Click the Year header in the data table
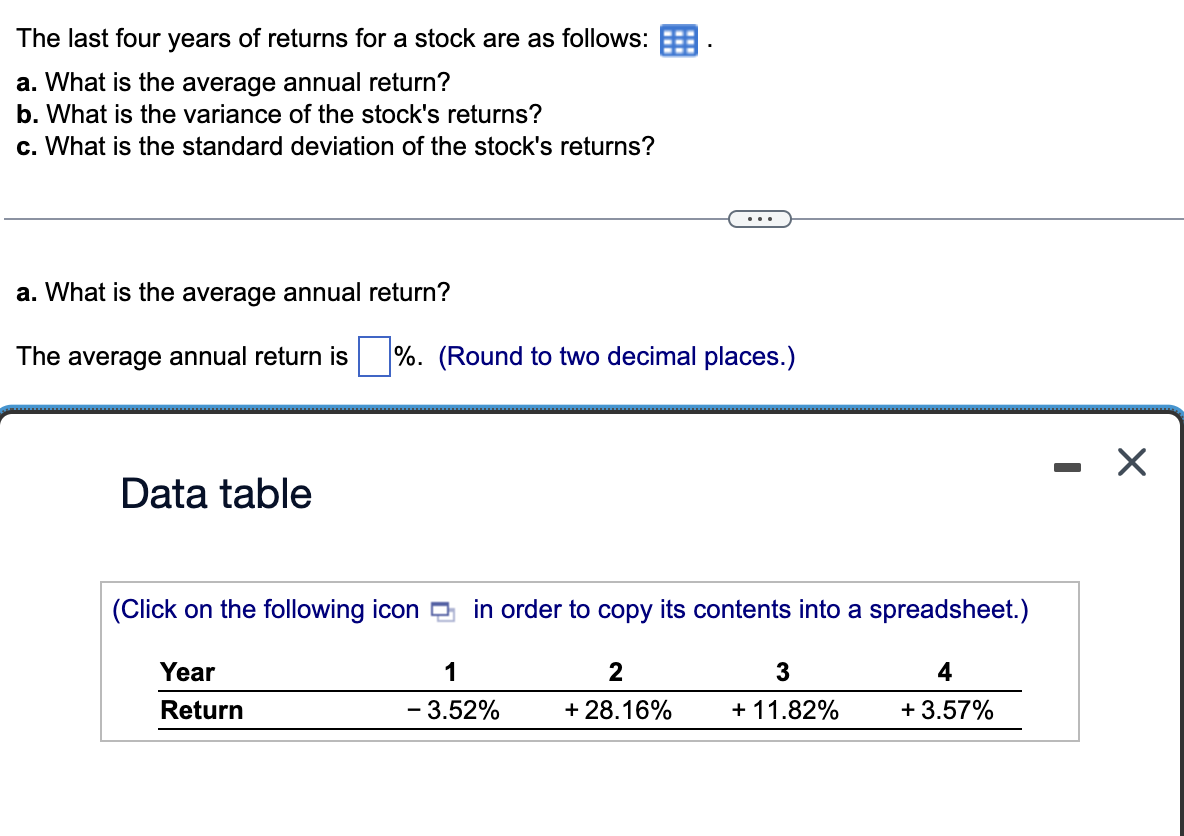Viewport: 1184px width, 836px height. [x=187, y=672]
